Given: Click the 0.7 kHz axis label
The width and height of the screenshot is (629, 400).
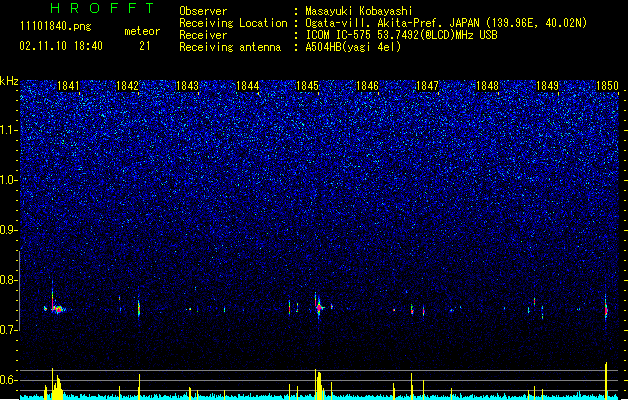Looking at the screenshot, I should [x=9, y=330].
